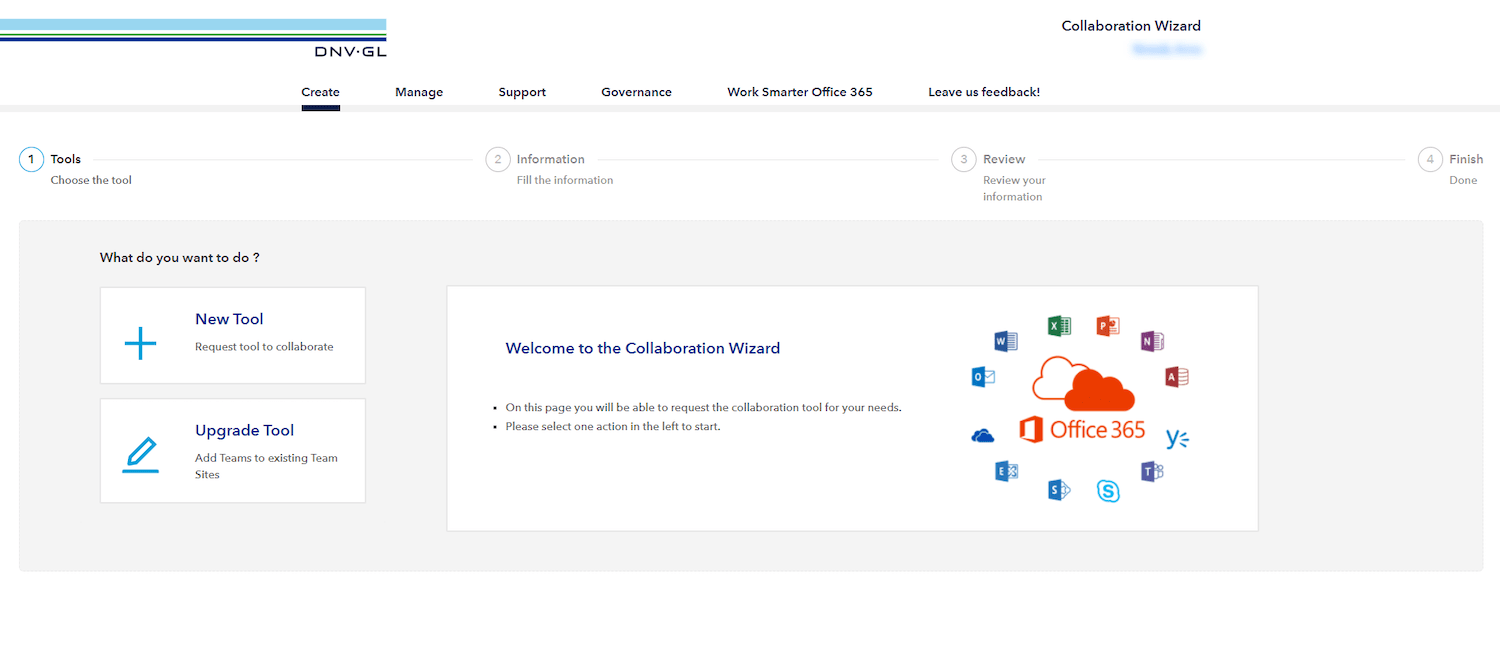Click the Collaboration Wizard page title
The height and width of the screenshot is (667, 1500).
point(1131,26)
